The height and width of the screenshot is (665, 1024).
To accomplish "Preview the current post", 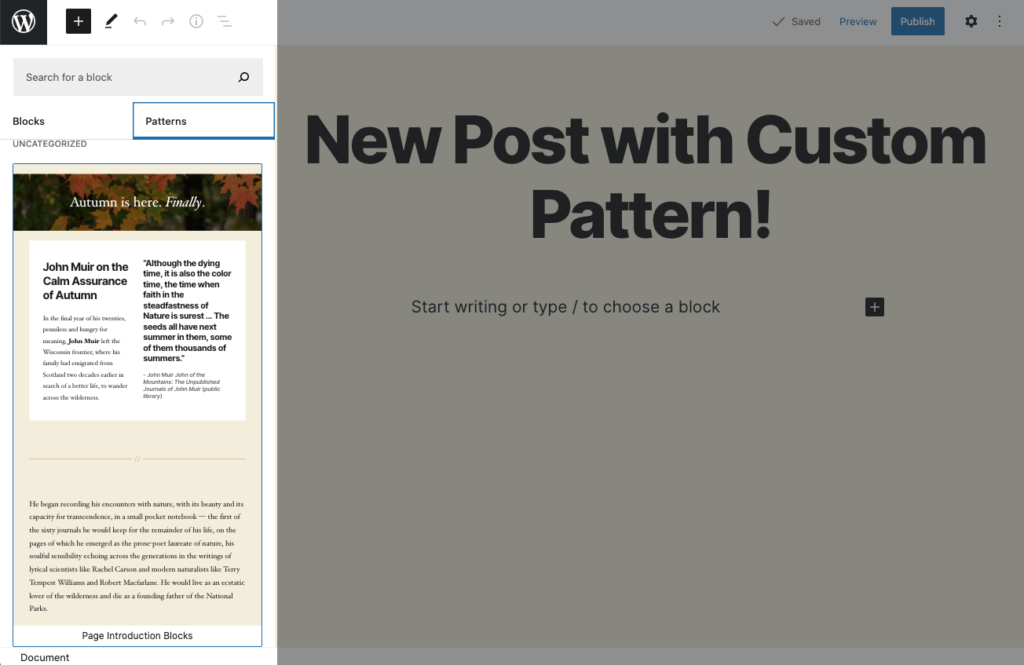I will [x=857, y=20].
